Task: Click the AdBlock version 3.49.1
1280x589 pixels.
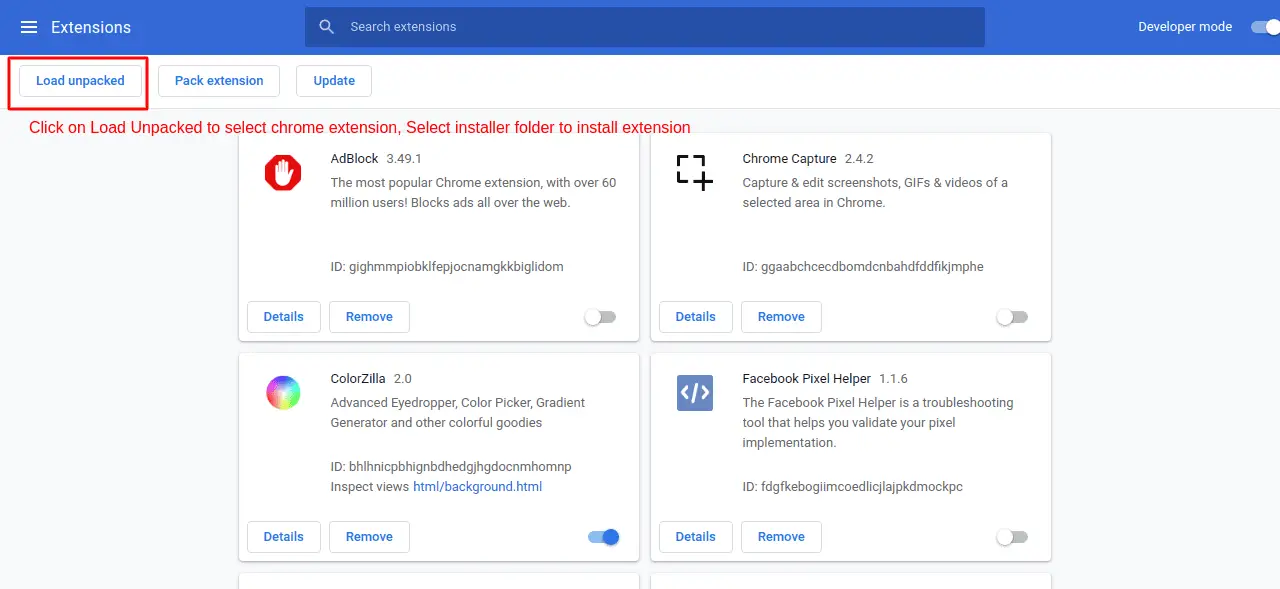Action: point(404,159)
